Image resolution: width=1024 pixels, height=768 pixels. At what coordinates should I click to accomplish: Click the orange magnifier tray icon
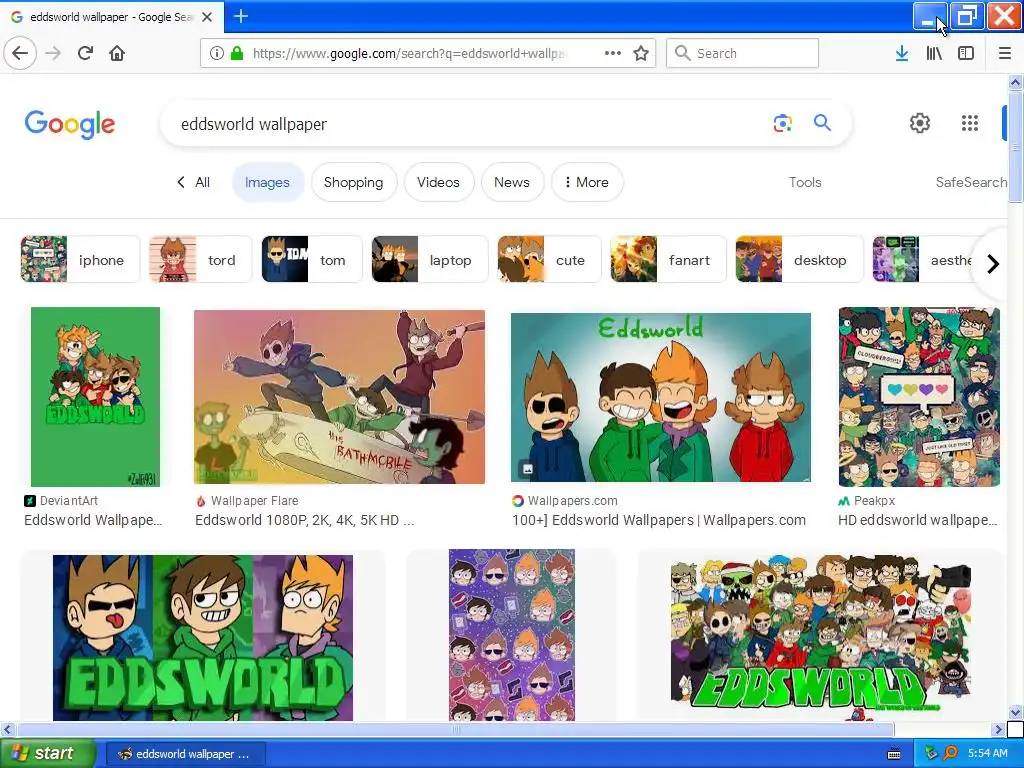point(950,754)
